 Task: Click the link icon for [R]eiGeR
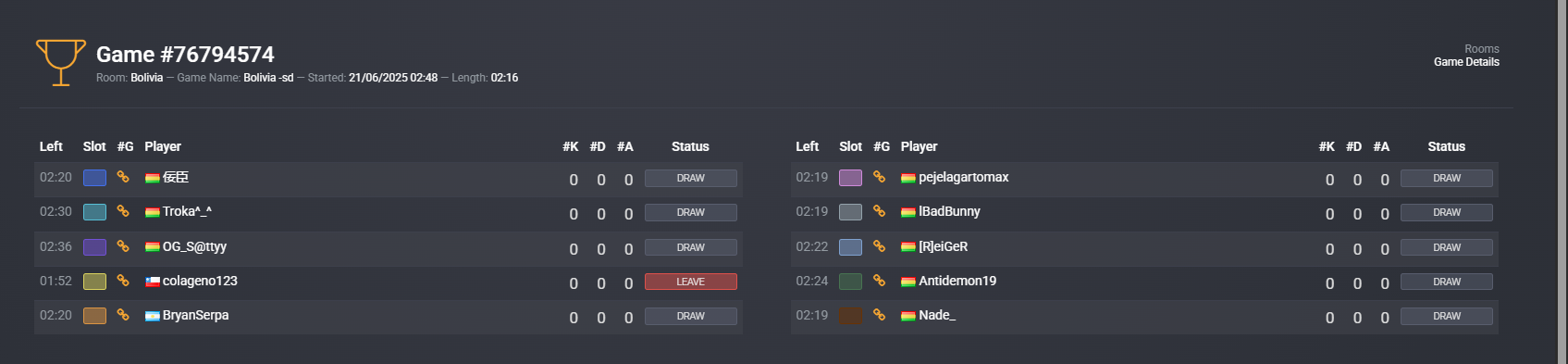point(879,246)
